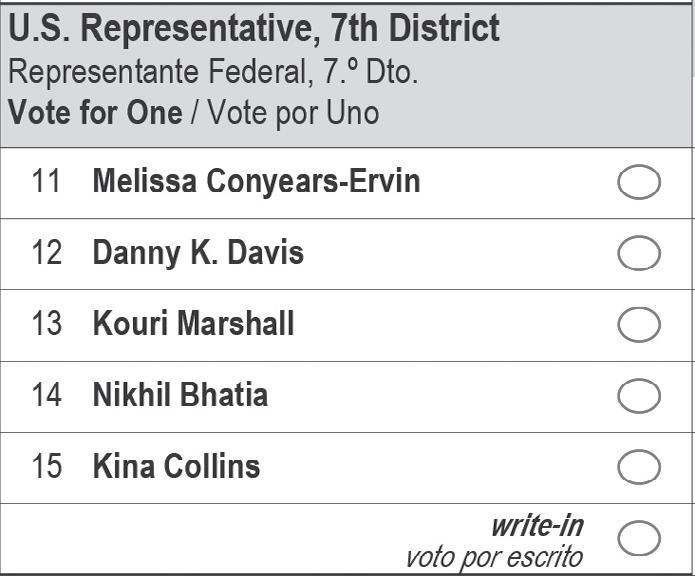Select the Kina Collins vote oval

[x=639, y=467]
